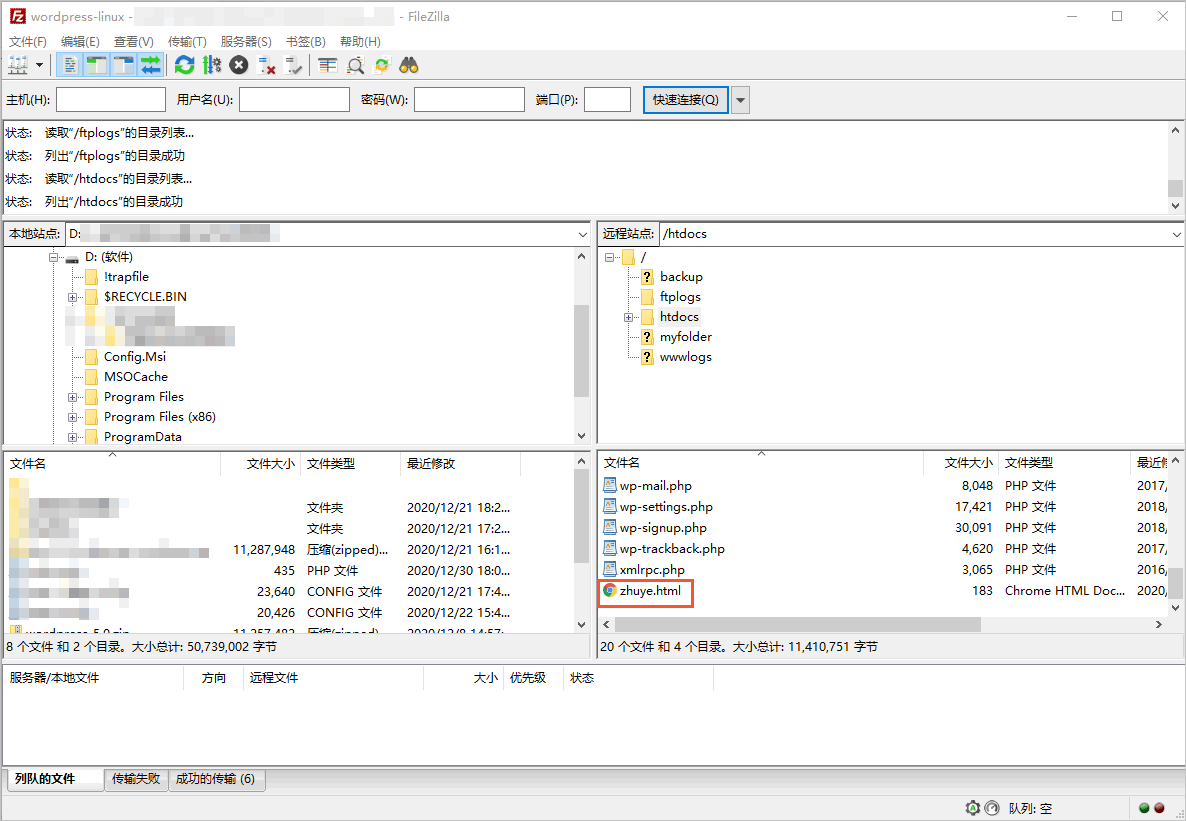Reconnect to the last server
This screenshot has height=821, width=1186.
(x=293, y=66)
